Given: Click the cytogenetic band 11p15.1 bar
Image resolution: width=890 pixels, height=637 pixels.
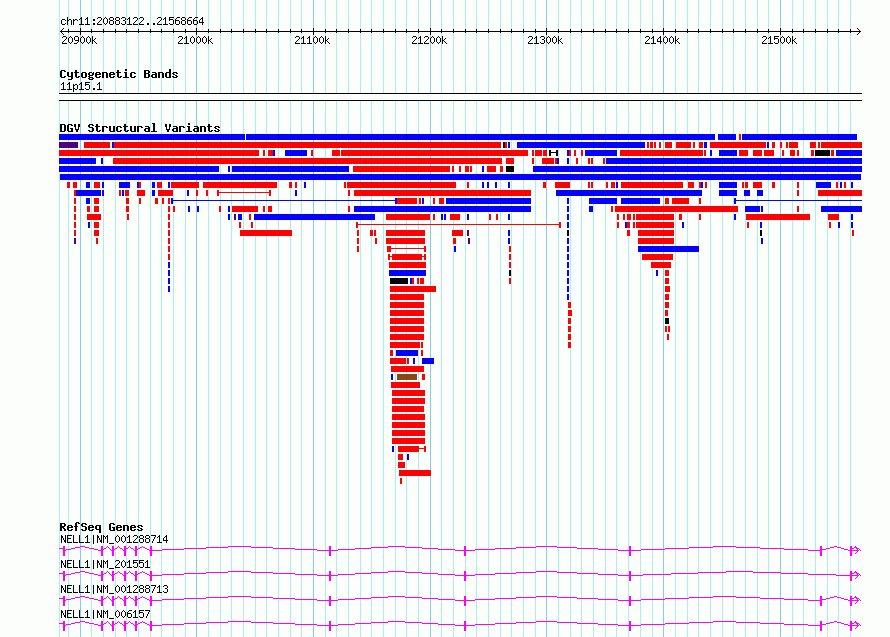Looking at the screenshot, I should (460, 97).
